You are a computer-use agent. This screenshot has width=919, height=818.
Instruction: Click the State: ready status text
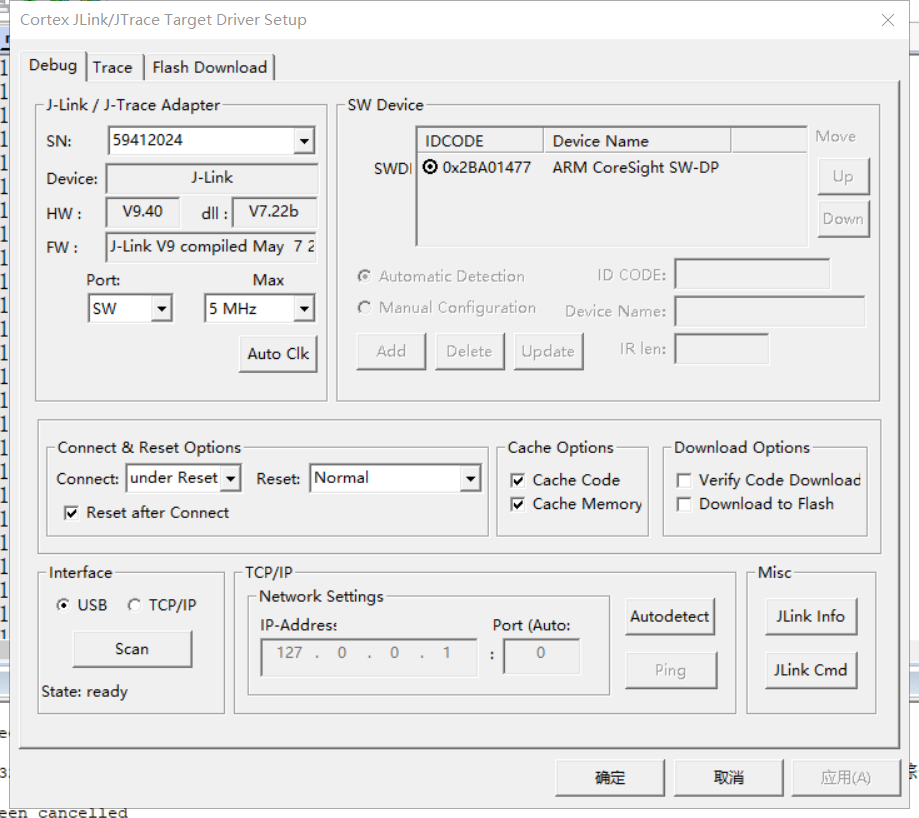coord(84,692)
